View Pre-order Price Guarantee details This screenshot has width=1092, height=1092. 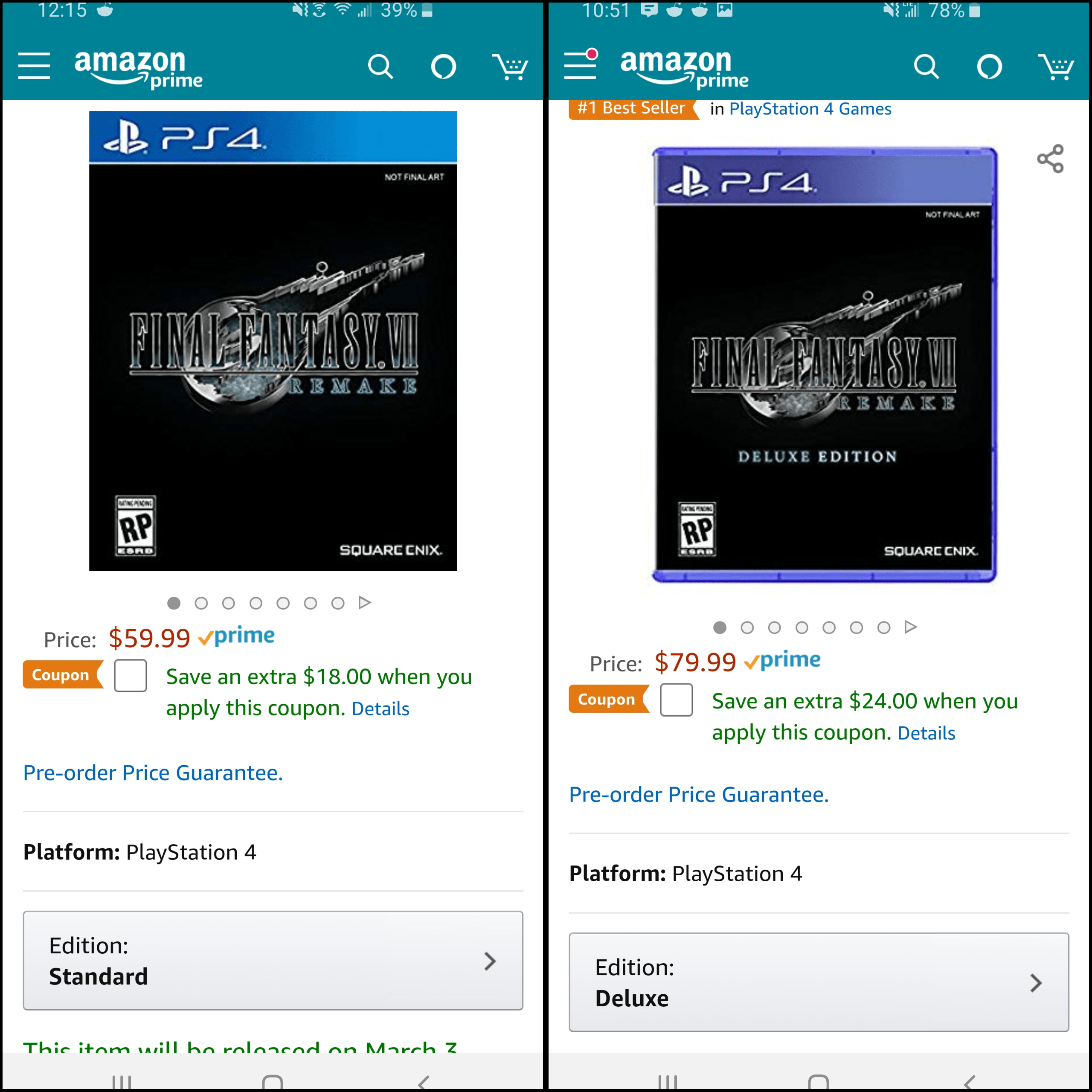pyautogui.click(x=152, y=773)
